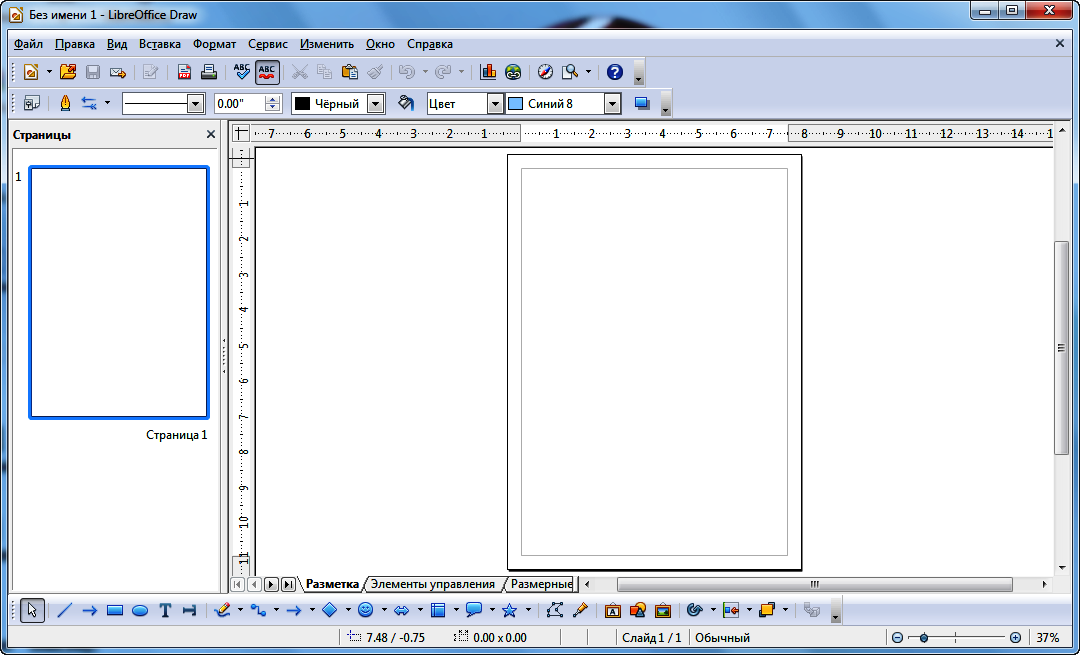Select the Connector tool
1080x655 pixels.
[258, 610]
